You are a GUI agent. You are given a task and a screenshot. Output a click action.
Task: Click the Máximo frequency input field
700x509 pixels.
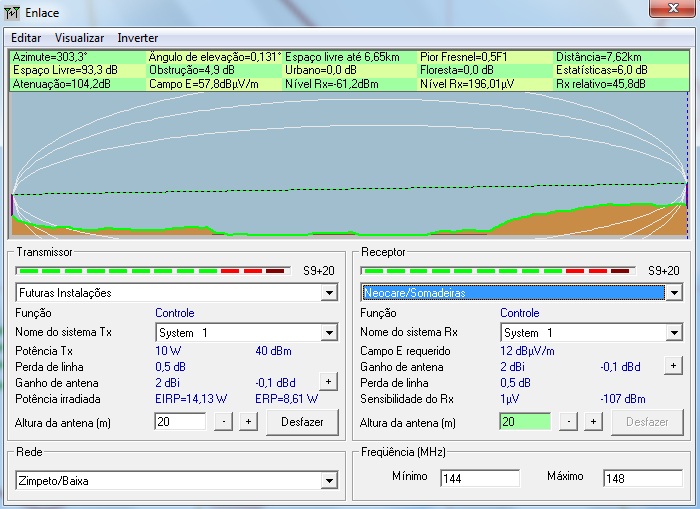pos(641,478)
